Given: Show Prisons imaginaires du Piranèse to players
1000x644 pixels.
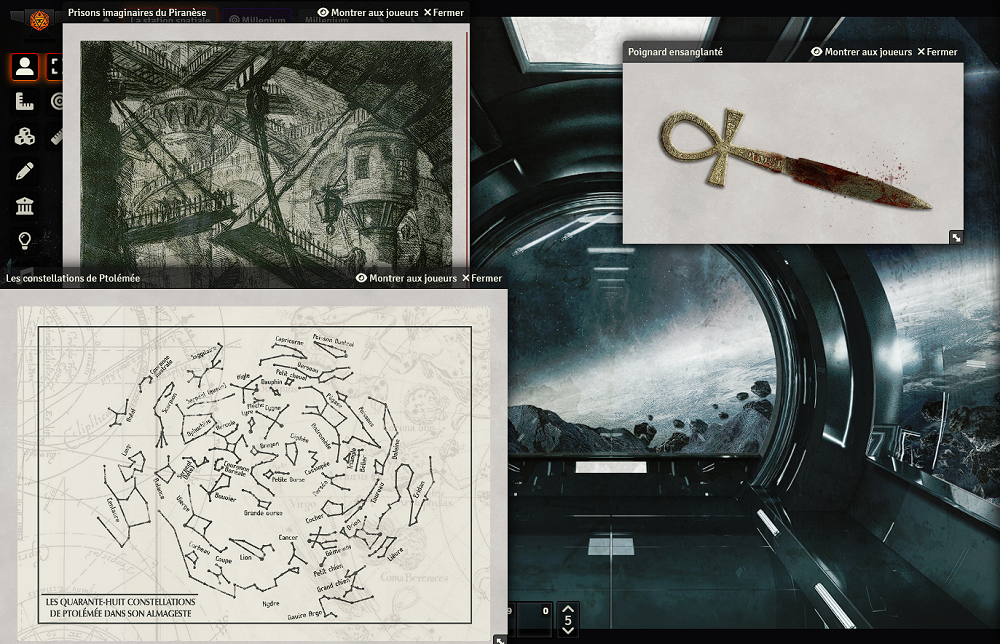Looking at the screenshot, I should point(367,13).
